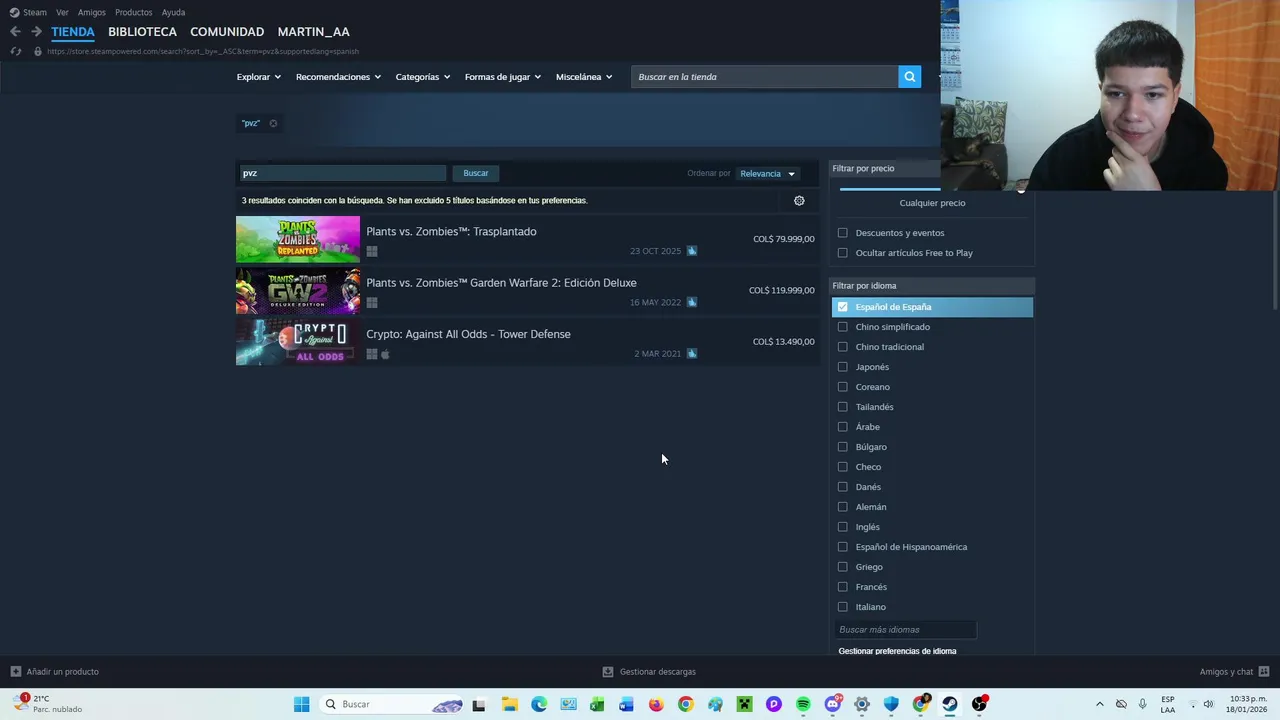This screenshot has width=1280, height=720.
Task: Expand the Categorías menu
Action: (x=422, y=77)
